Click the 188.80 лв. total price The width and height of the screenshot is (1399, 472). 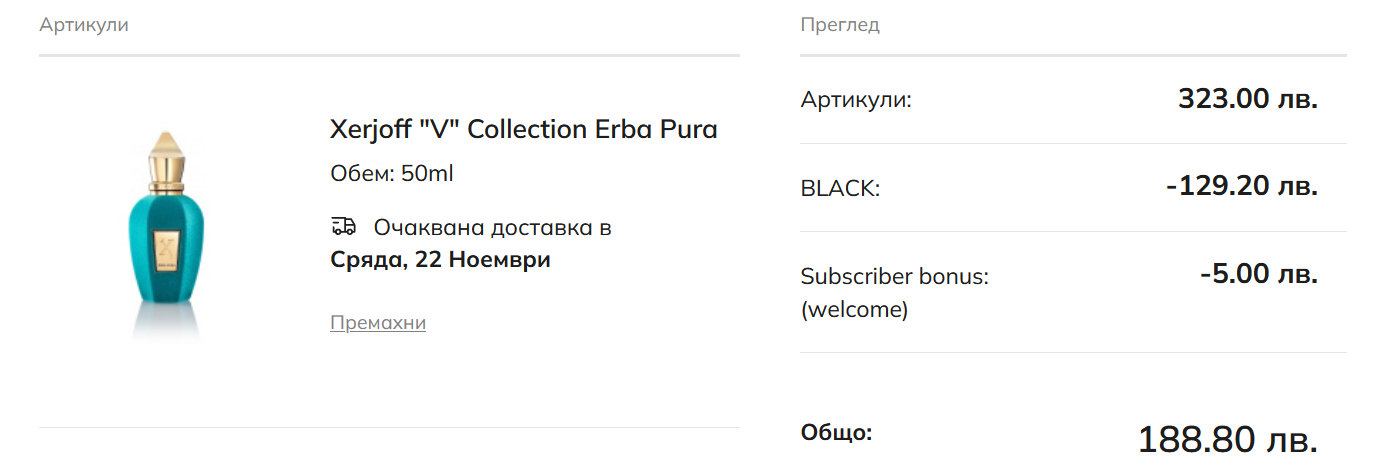tap(1227, 440)
